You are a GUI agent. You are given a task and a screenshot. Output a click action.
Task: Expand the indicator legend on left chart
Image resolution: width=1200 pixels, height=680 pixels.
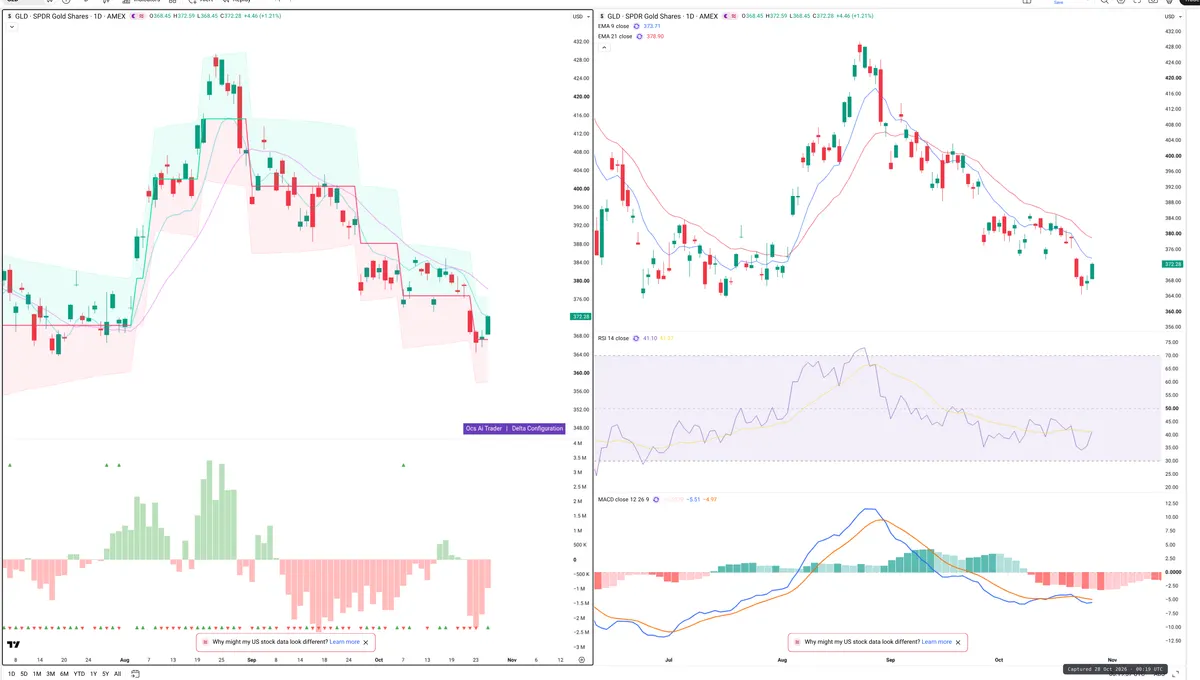pos(11,27)
